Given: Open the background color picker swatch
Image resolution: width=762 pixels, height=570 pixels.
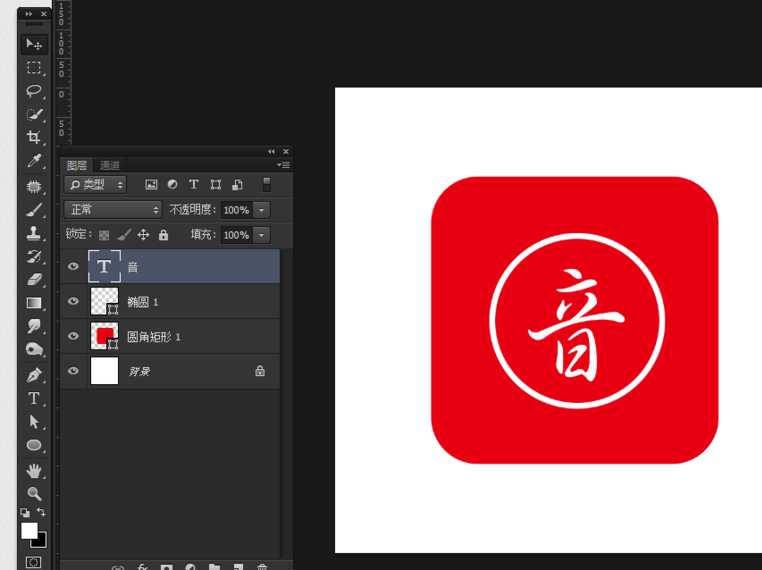Looking at the screenshot, I should (42, 541).
